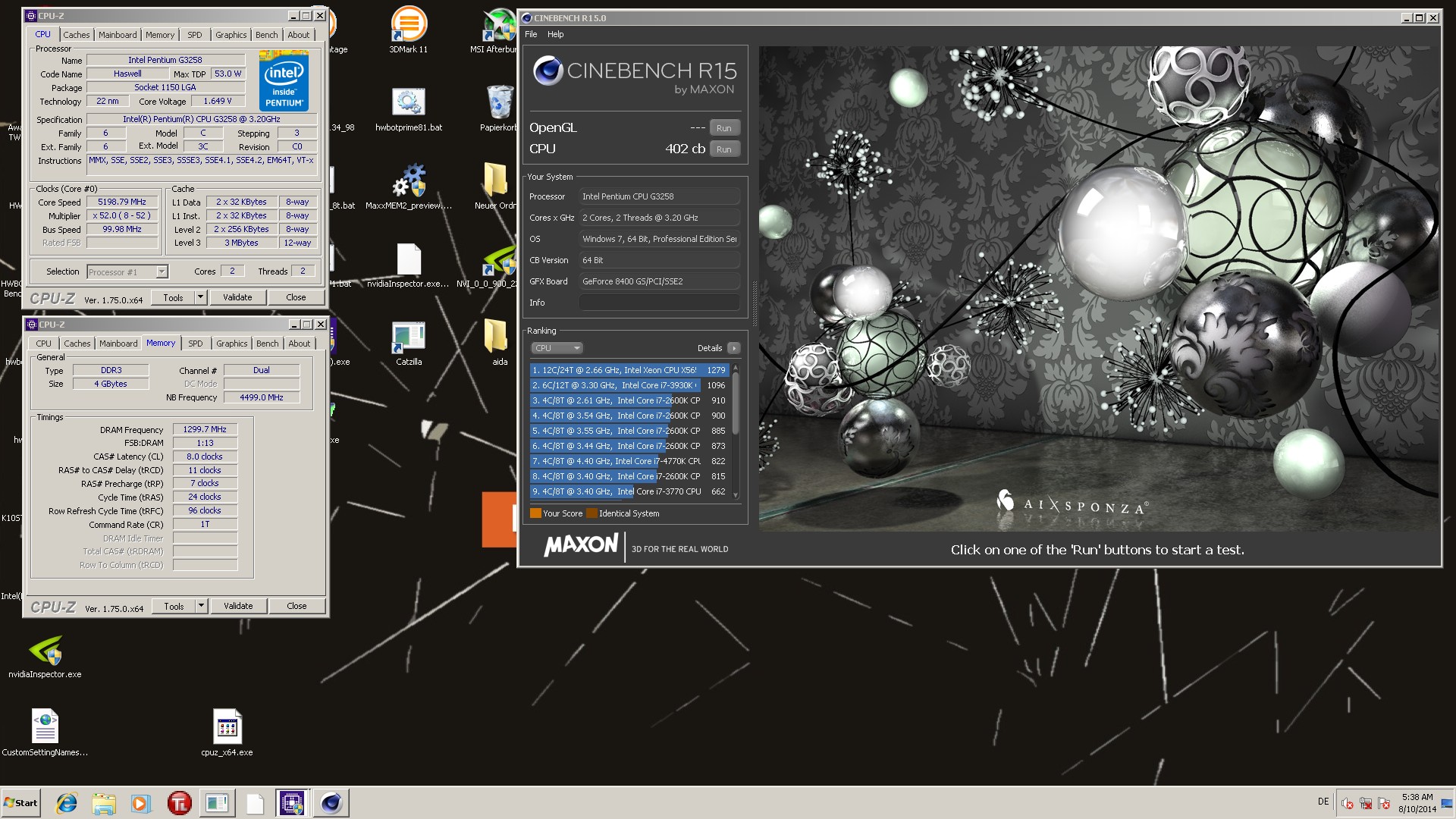
Task: Select the NVI_0_0_900_2 desktop icon
Action: pos(497,264)
